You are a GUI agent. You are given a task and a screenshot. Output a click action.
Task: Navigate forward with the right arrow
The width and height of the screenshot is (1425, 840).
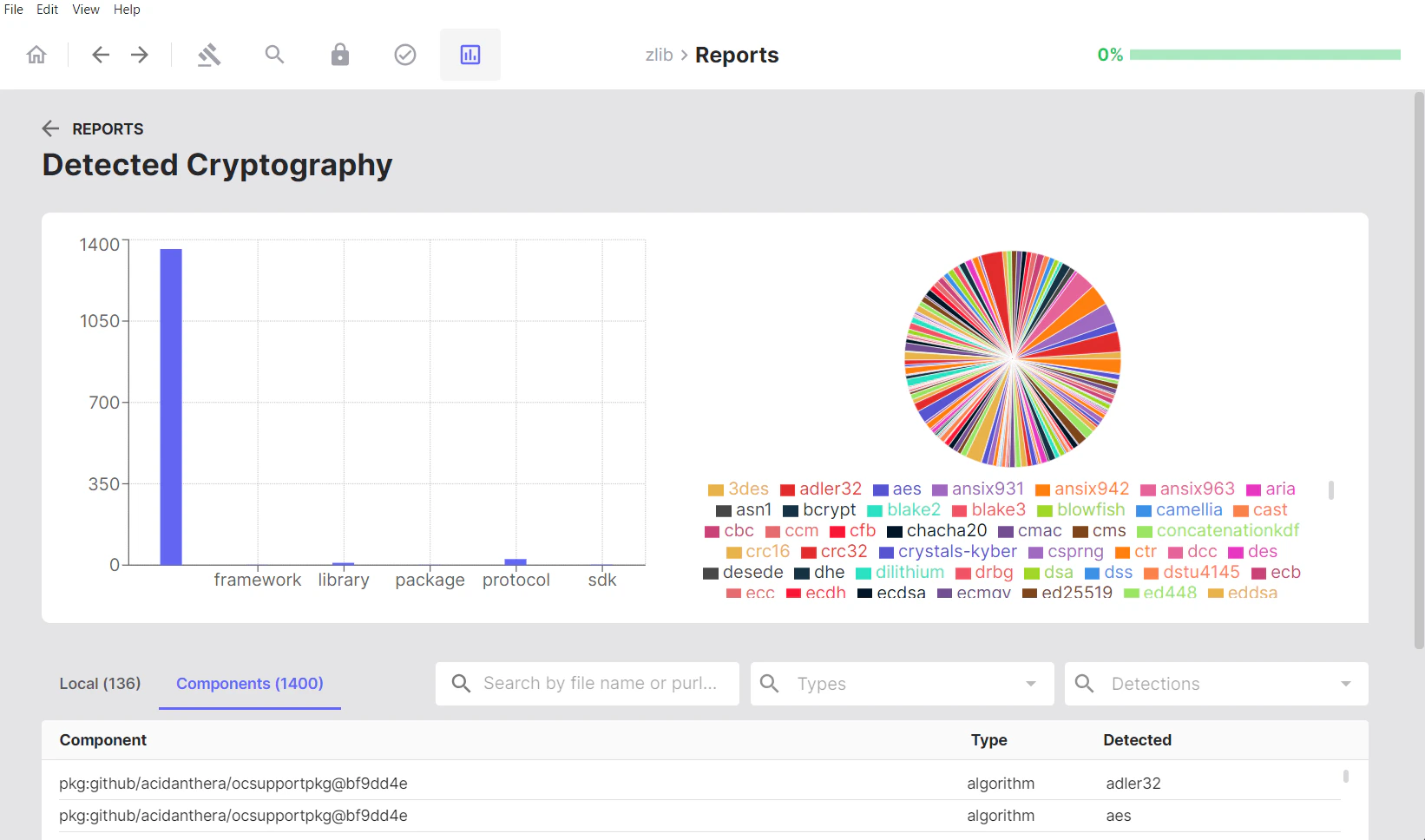tap(140, 55)
